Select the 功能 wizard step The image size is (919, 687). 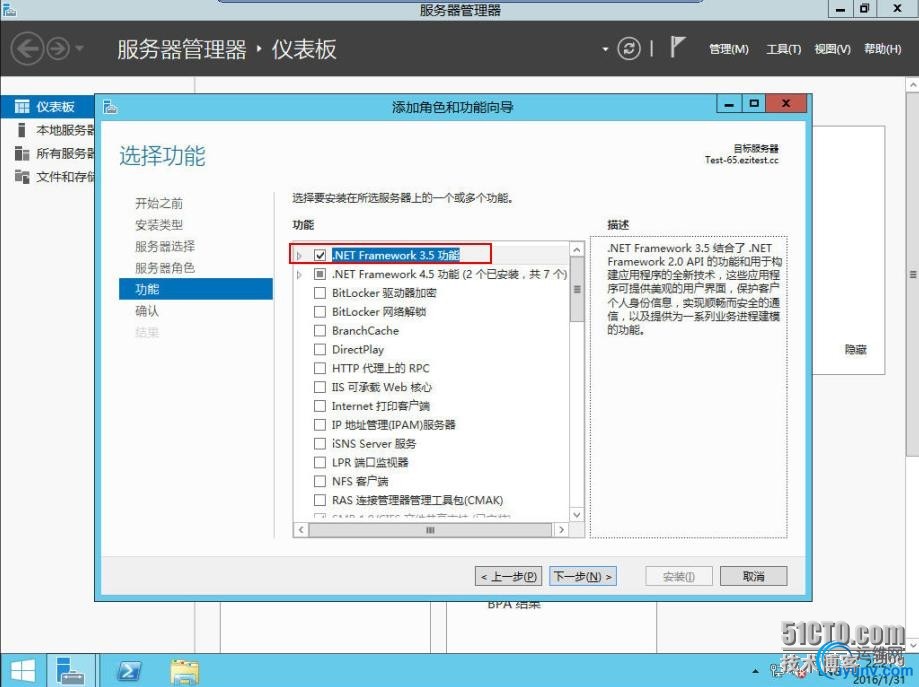point(196,289)
